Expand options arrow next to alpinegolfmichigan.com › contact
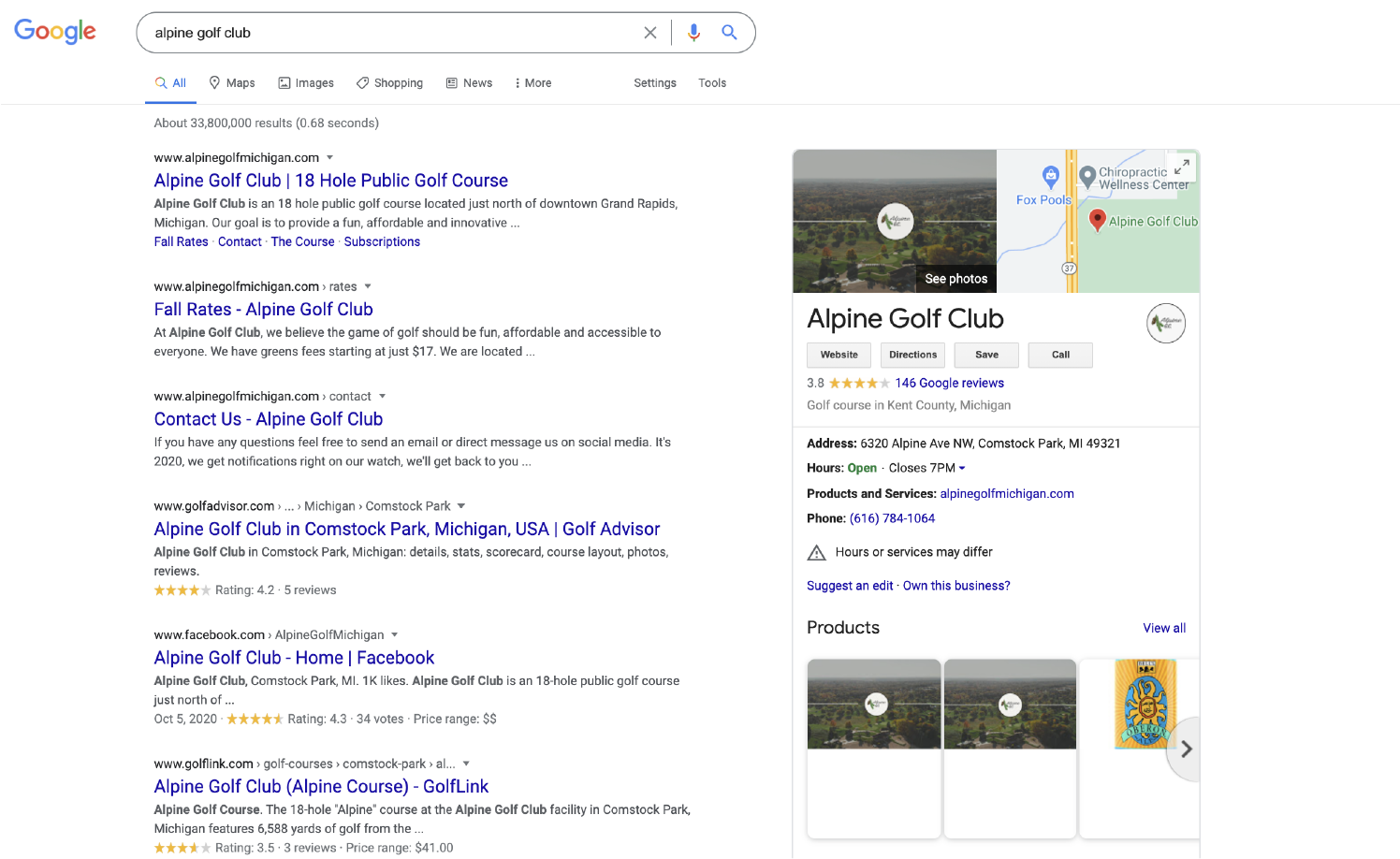This screenshot has height=859, width=1400. click(382, 397)
